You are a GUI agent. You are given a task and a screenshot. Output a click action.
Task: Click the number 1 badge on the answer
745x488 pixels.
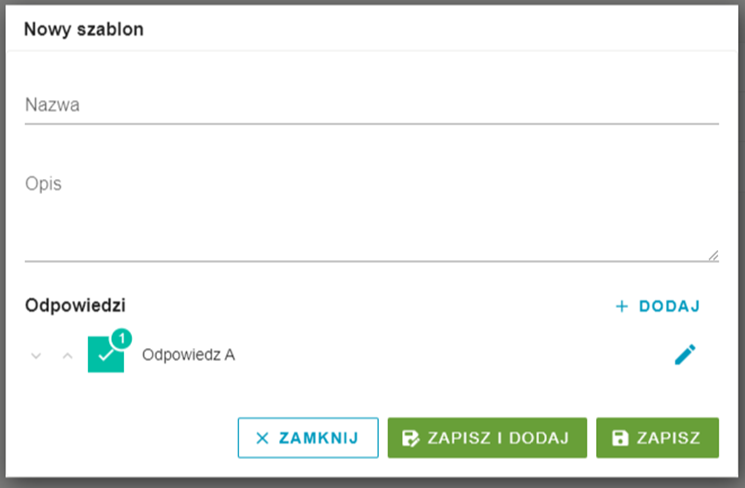(122, 338)
